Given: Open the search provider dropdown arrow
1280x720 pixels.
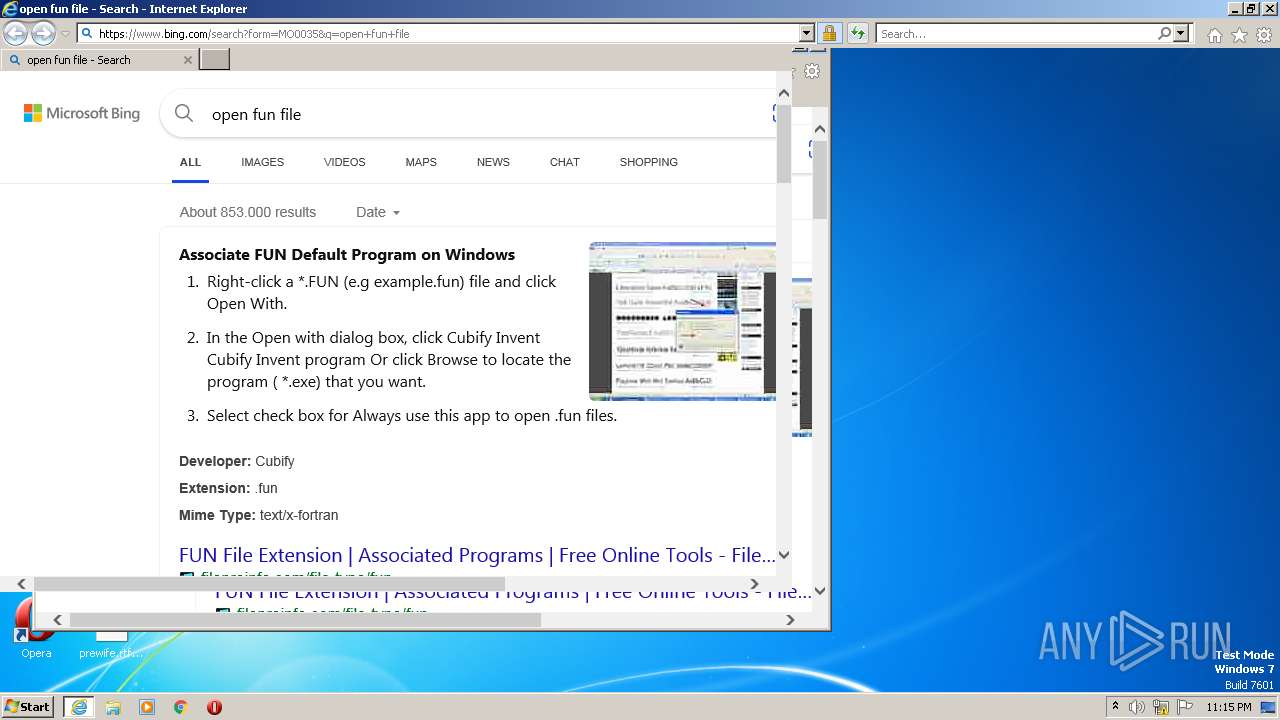Looking at the screenshot, I should [x=1181, y=34].
